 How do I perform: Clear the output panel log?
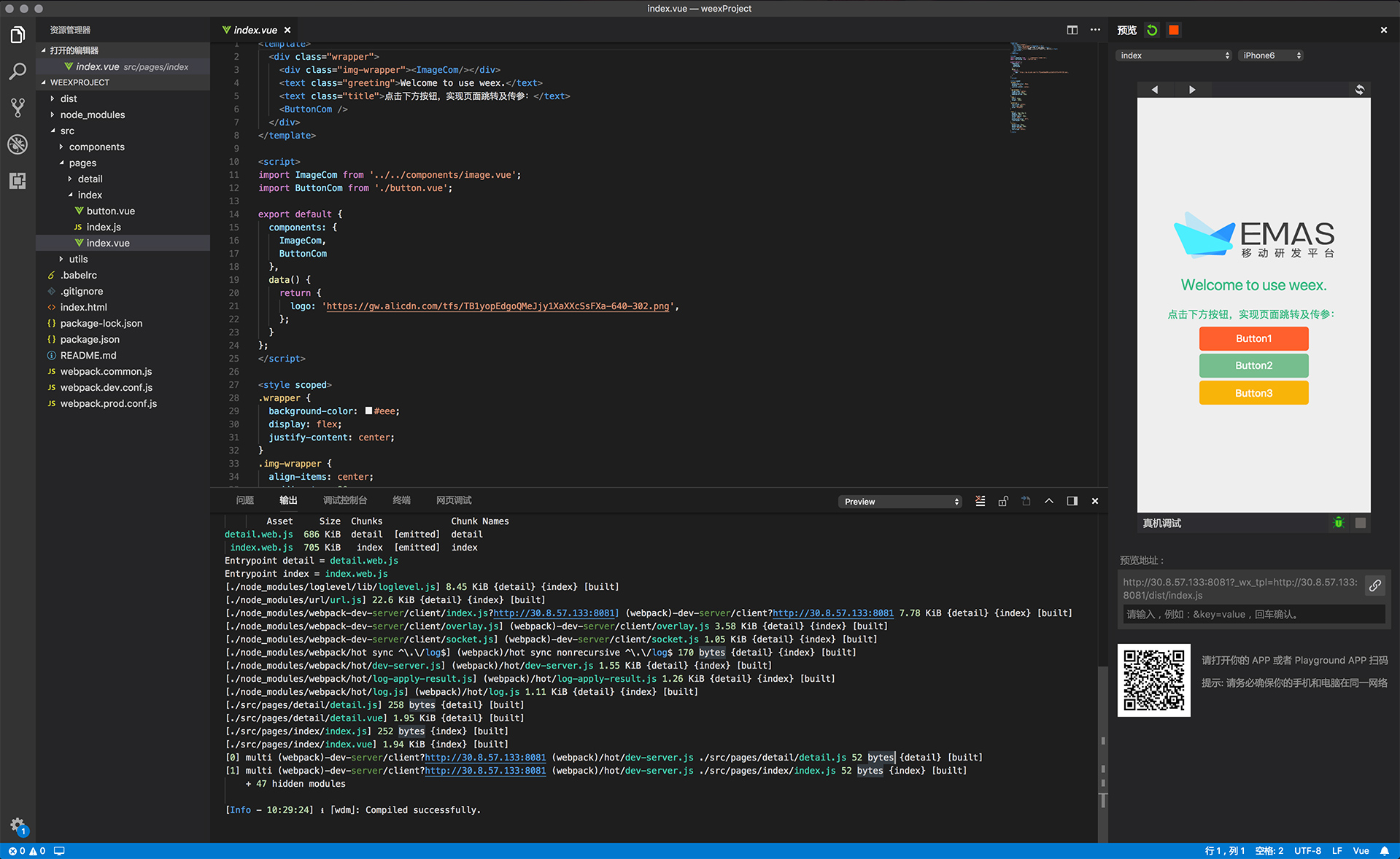point(980,501)
